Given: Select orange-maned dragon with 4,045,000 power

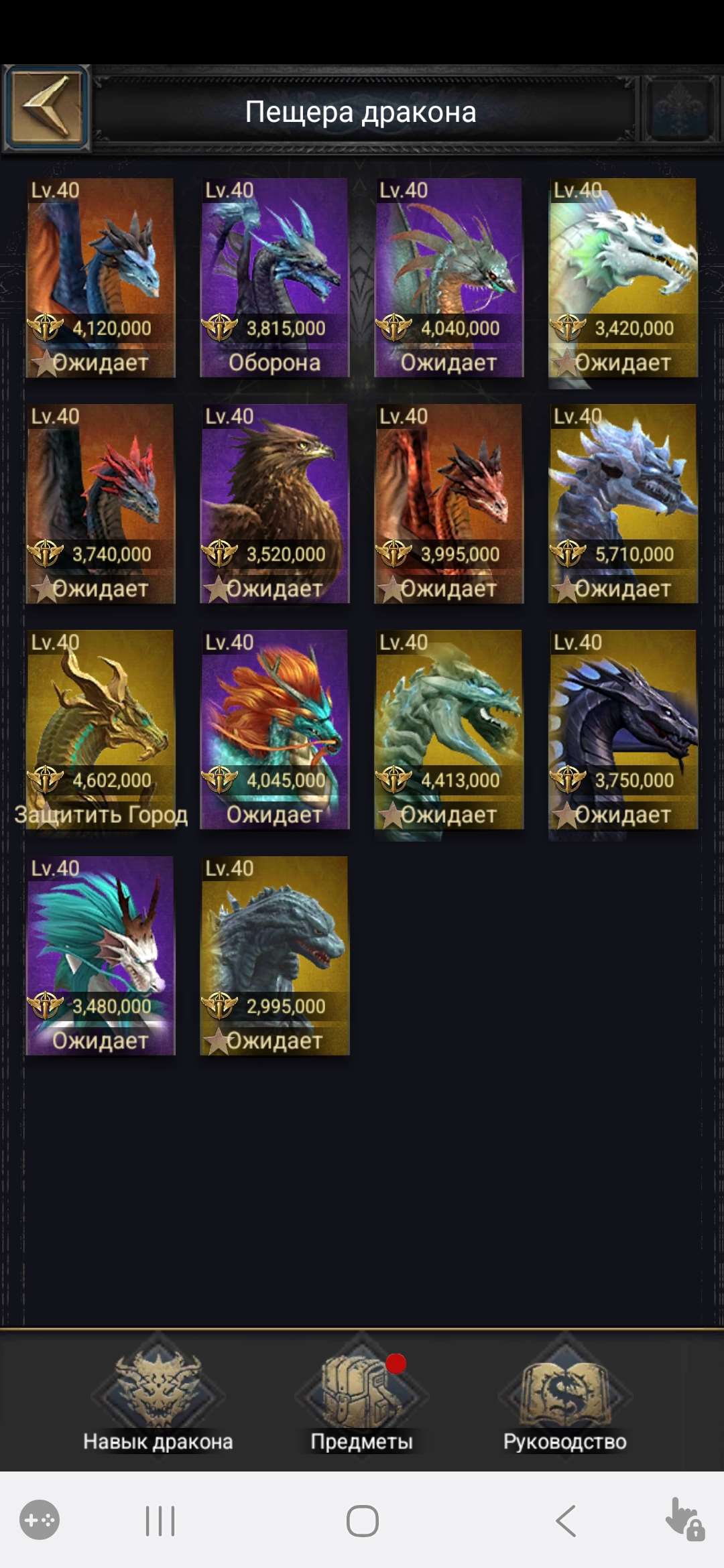Looking at the screenshot, I should [x=275, y=730].
